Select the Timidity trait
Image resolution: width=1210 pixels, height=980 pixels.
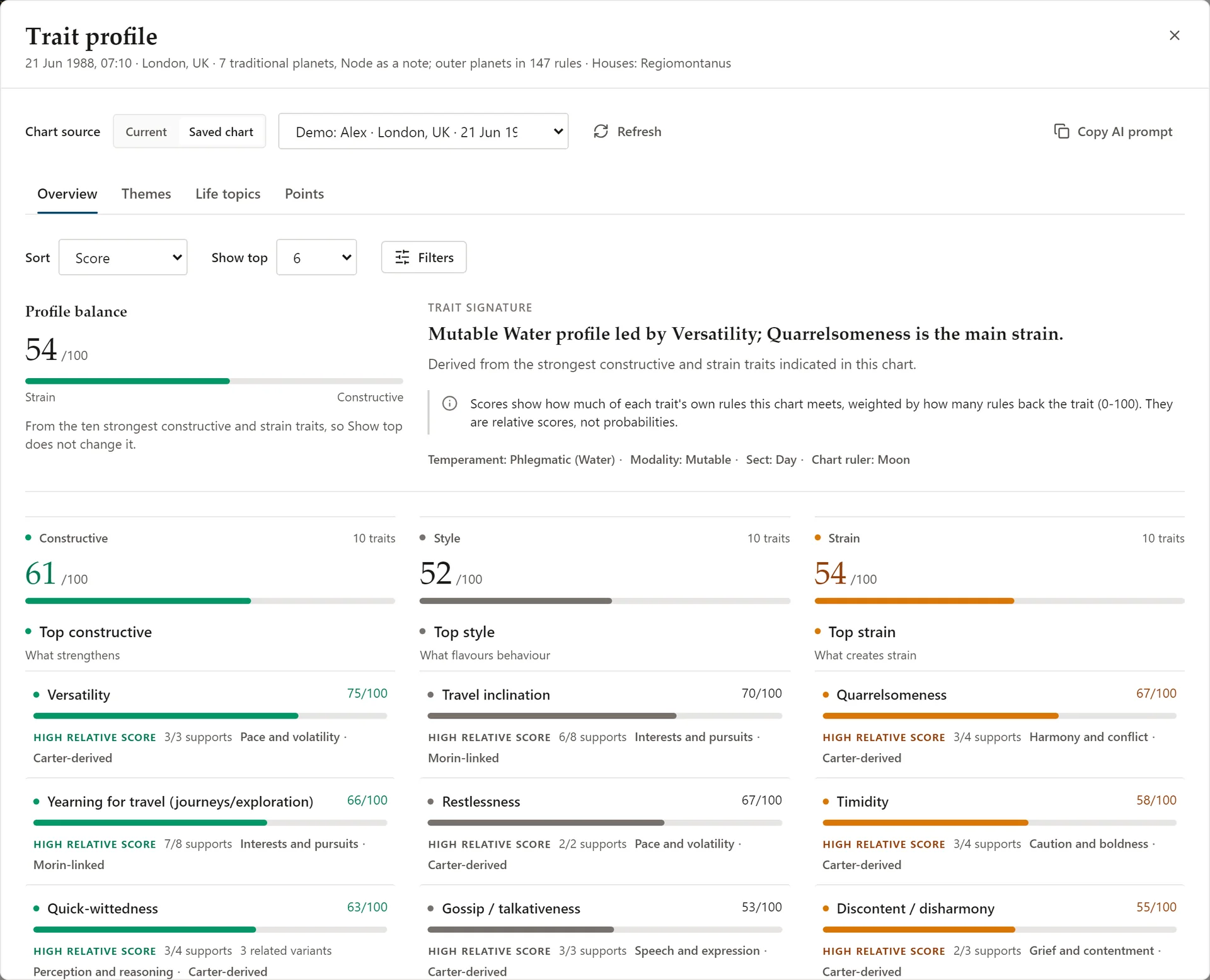pos(1000,832)
